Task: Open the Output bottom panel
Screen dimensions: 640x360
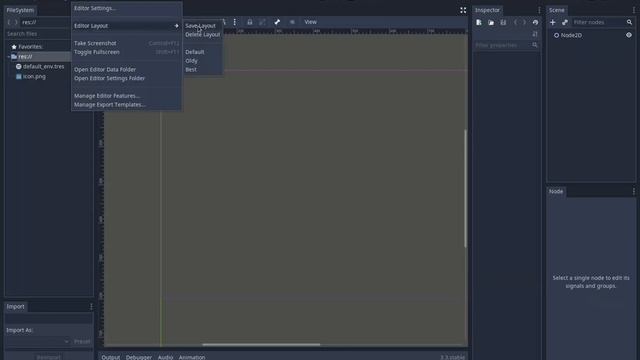Action: [111, 357]
